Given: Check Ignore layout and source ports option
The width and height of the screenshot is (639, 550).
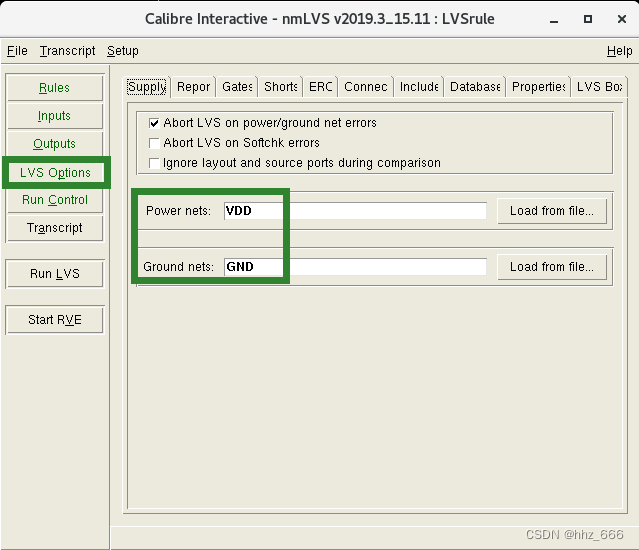Looking at the screenshot, I should [x=154, y=163].
